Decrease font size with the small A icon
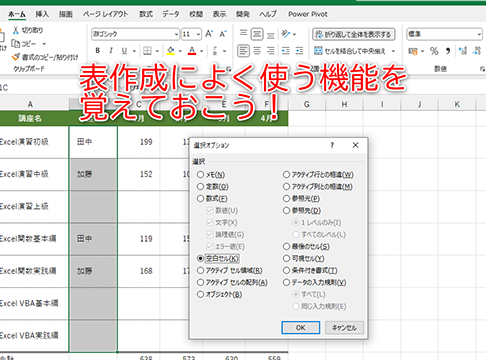486x360 pixels. (x=223, y=34)
